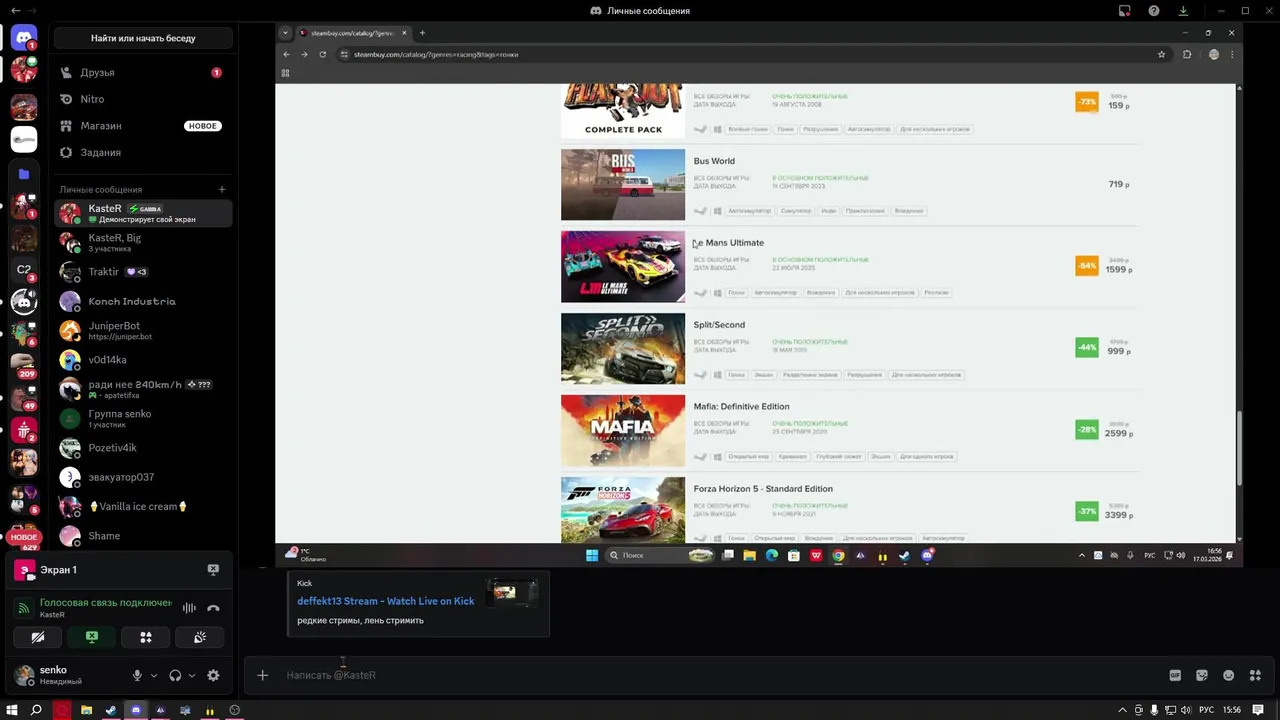
Task: Click the Найти или начать беседу search field
Action: pyautogui.click(x=143, y=38)
